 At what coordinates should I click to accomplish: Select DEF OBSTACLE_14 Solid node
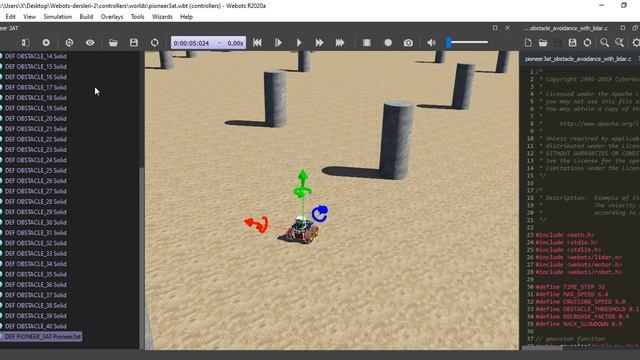click(36, 56)
